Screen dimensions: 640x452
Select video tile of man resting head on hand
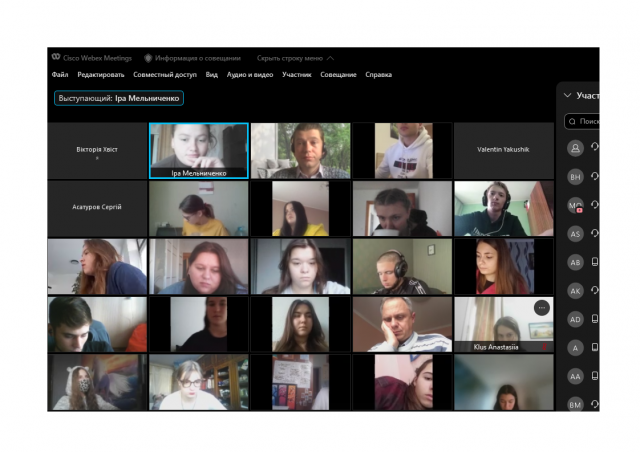402,325
